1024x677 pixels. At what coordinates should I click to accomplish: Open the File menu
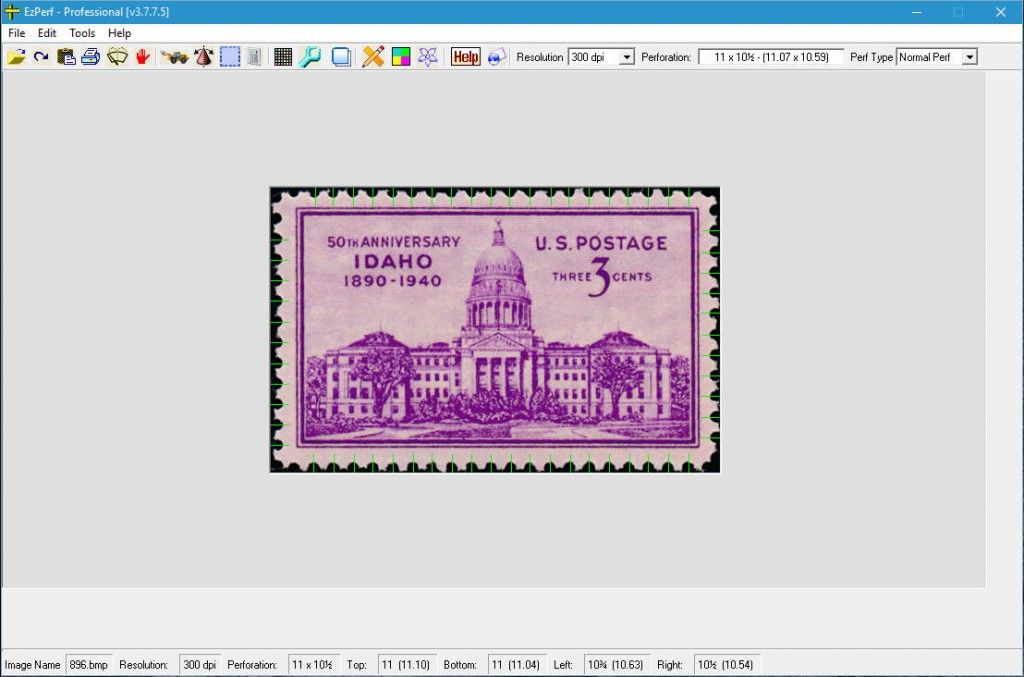click(x=16, y=33)
